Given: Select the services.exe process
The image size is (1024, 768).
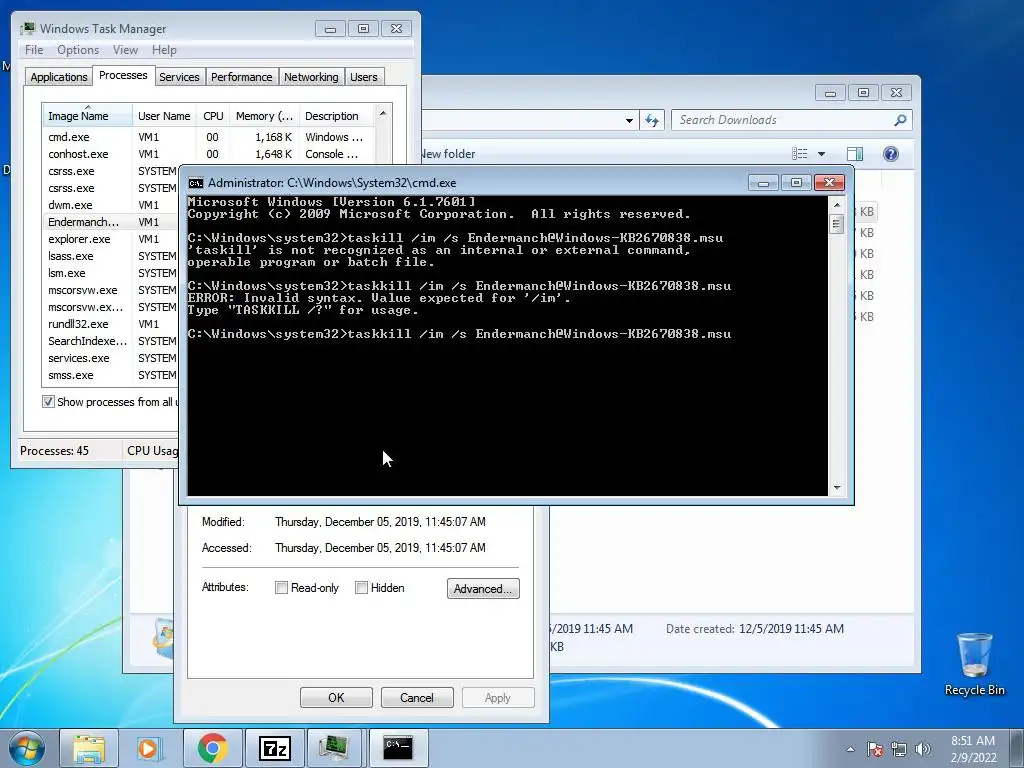Looking at the screenshot, I should (111, 358).
